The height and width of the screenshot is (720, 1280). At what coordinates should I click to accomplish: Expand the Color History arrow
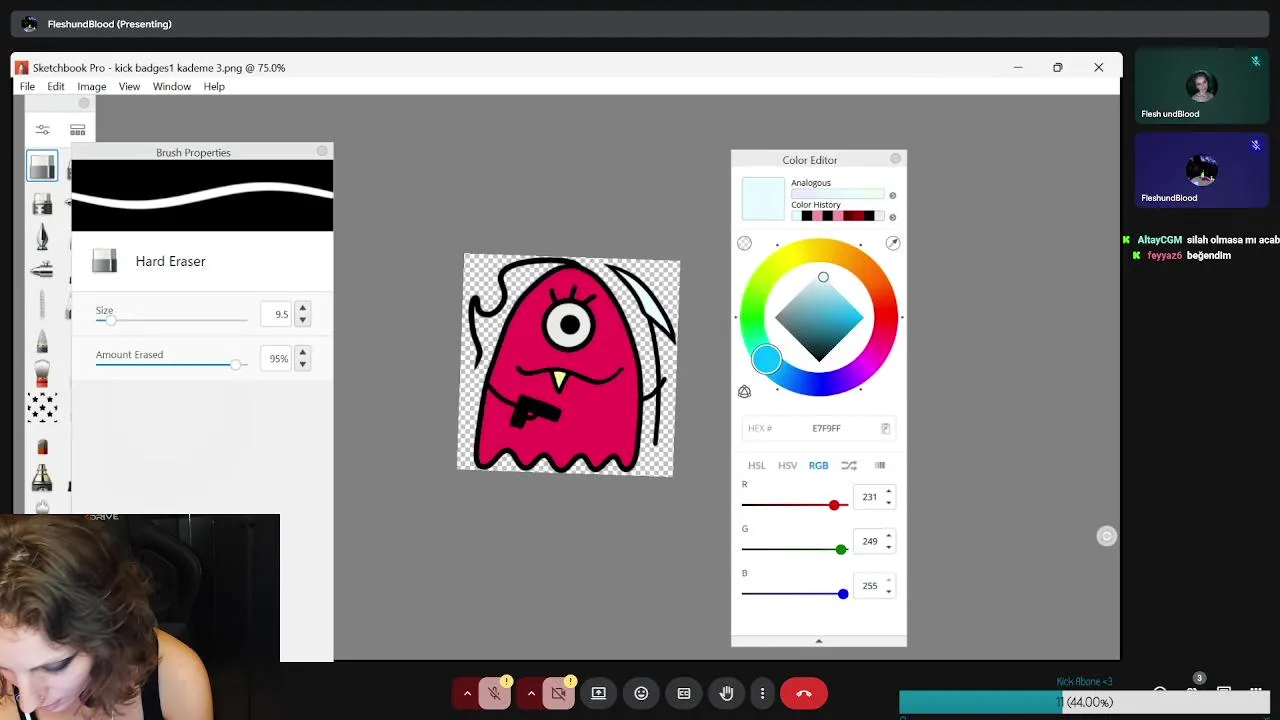pos(893,217)
